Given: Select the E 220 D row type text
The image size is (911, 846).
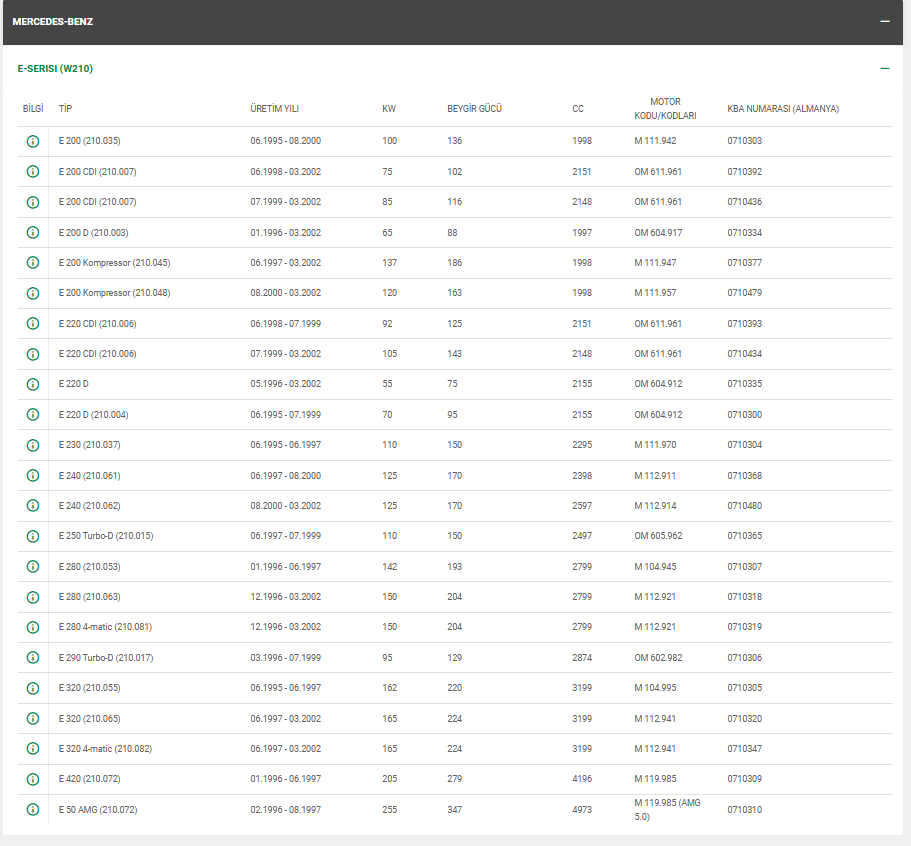Looking at the screenshot, I should 74,384.
